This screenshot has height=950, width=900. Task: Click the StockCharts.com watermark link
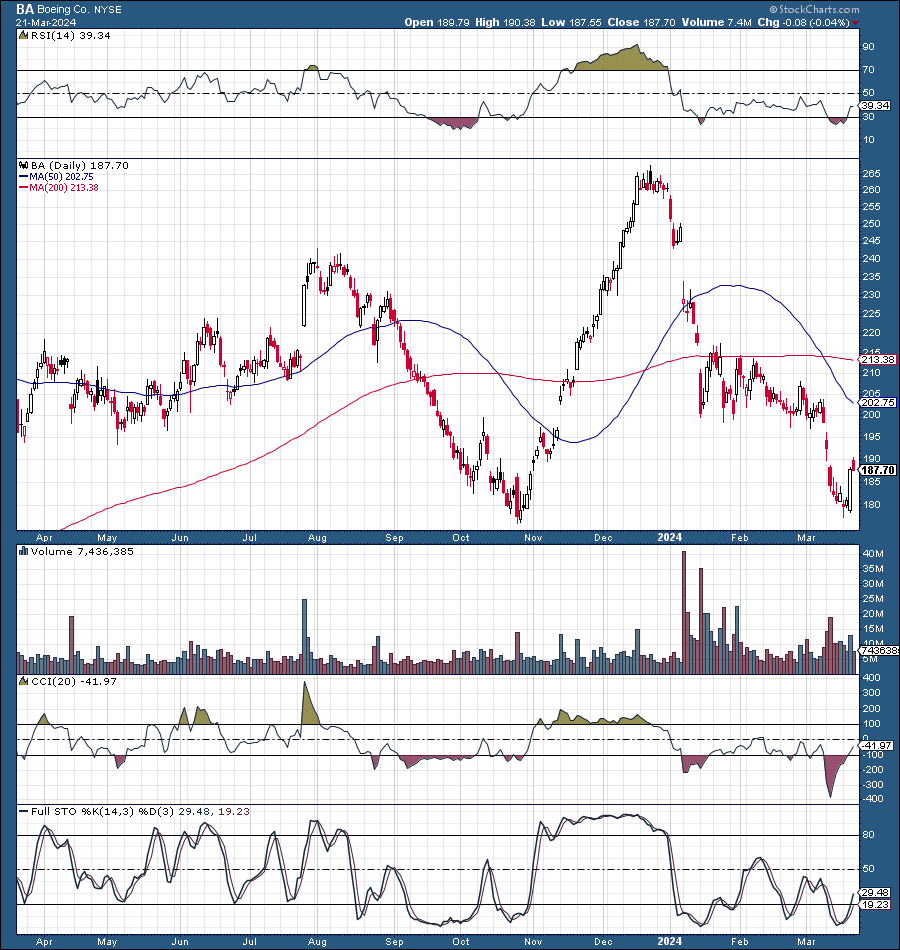(815, 9)
